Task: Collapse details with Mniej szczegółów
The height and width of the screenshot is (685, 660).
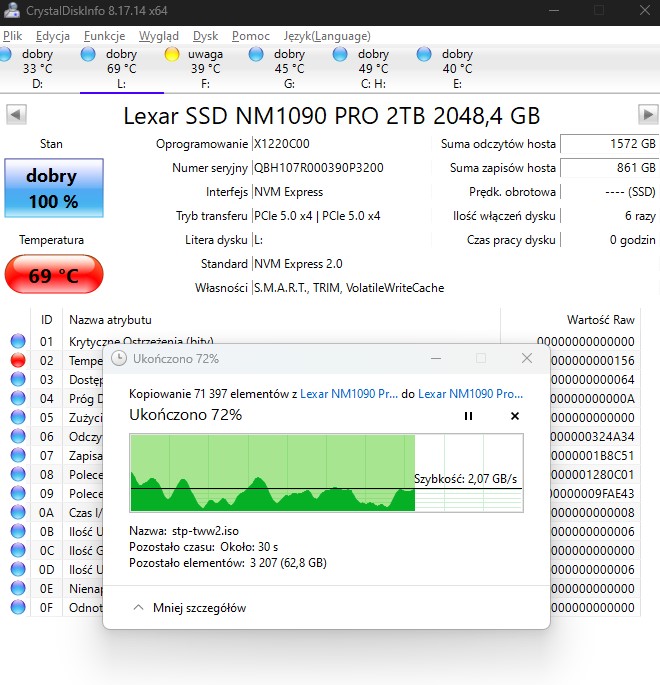Action: (190, 608)
